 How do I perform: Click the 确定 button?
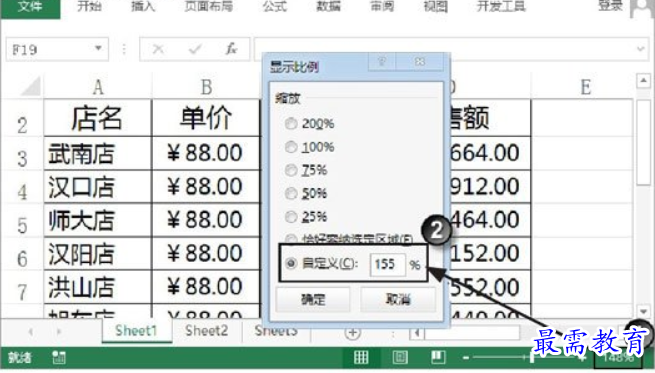click(x=313, y=299)
